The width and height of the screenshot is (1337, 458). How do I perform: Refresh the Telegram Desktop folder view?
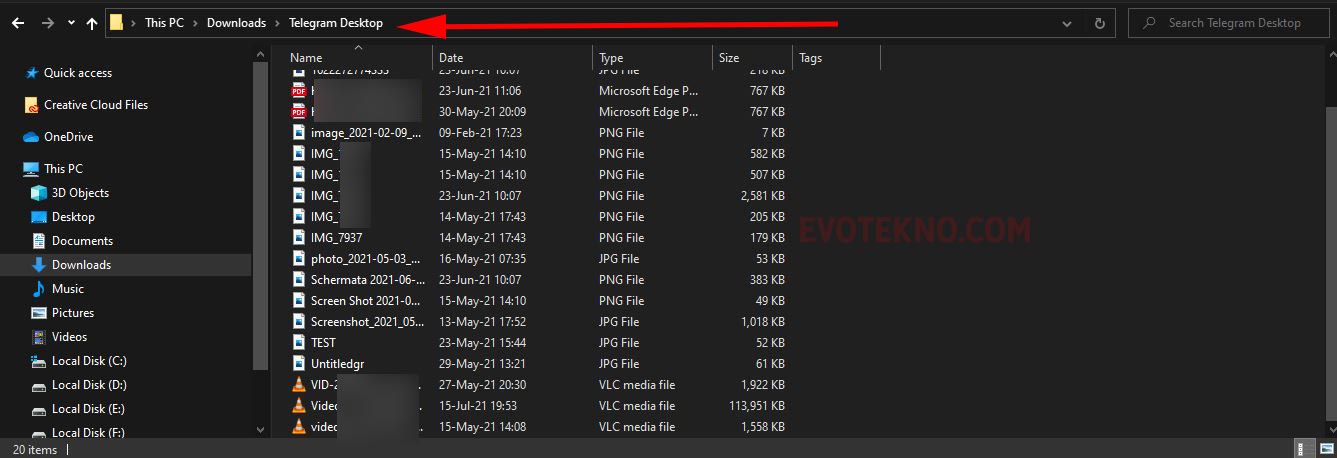pos(1099,23)
